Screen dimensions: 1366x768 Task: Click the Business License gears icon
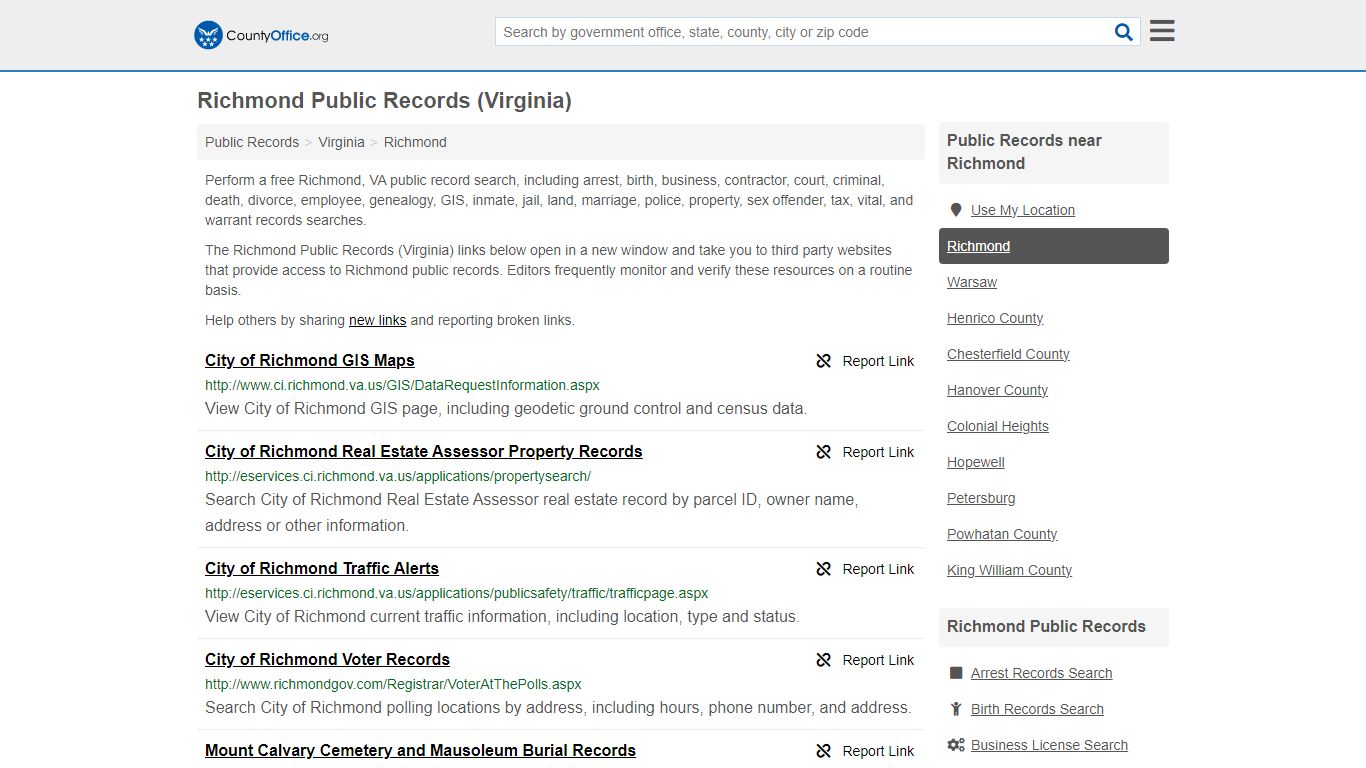956,745
